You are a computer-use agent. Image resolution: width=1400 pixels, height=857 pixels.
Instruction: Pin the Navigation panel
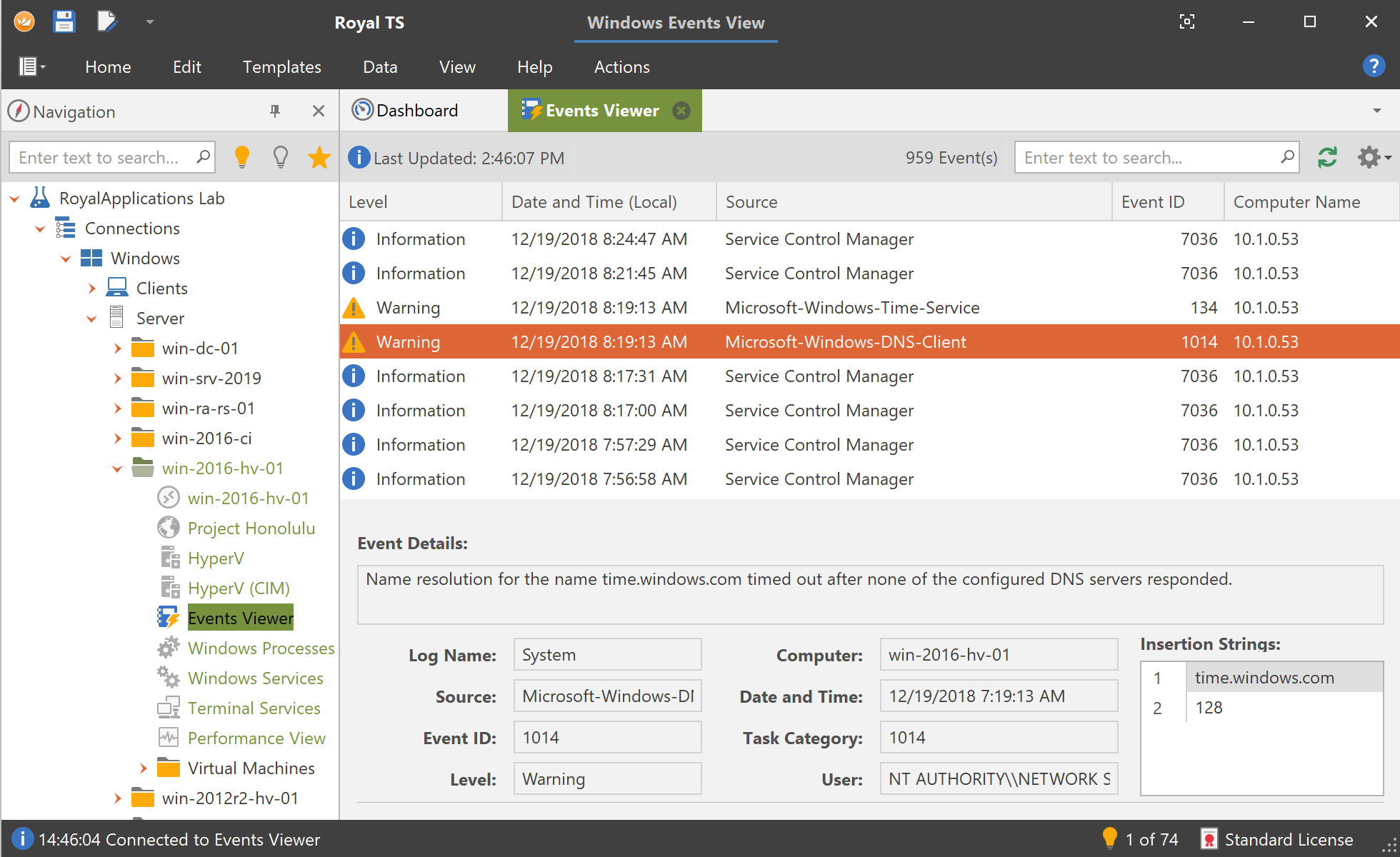coord(275,111)
